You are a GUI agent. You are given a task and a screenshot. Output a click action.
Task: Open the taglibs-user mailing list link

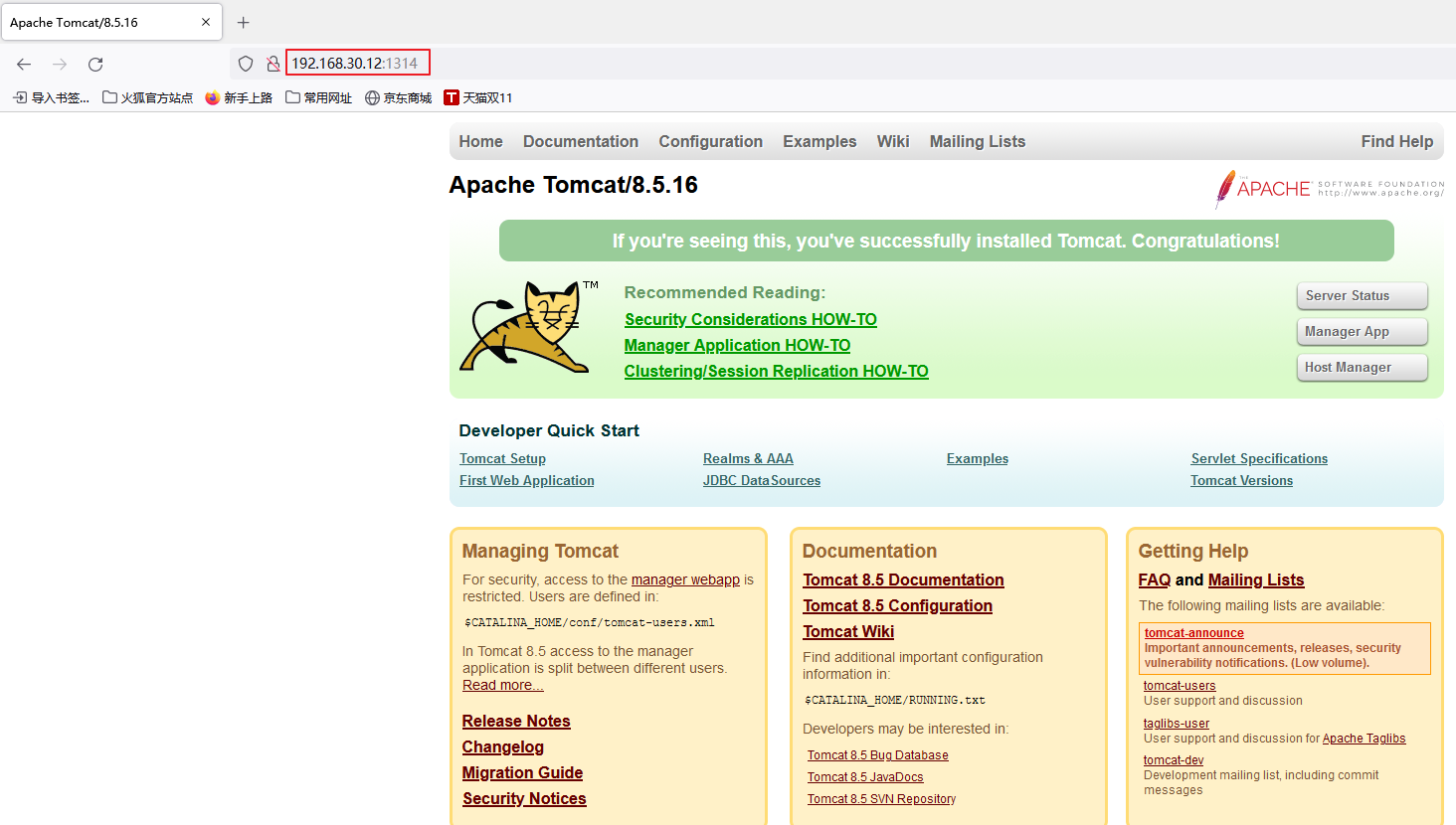1177,724
